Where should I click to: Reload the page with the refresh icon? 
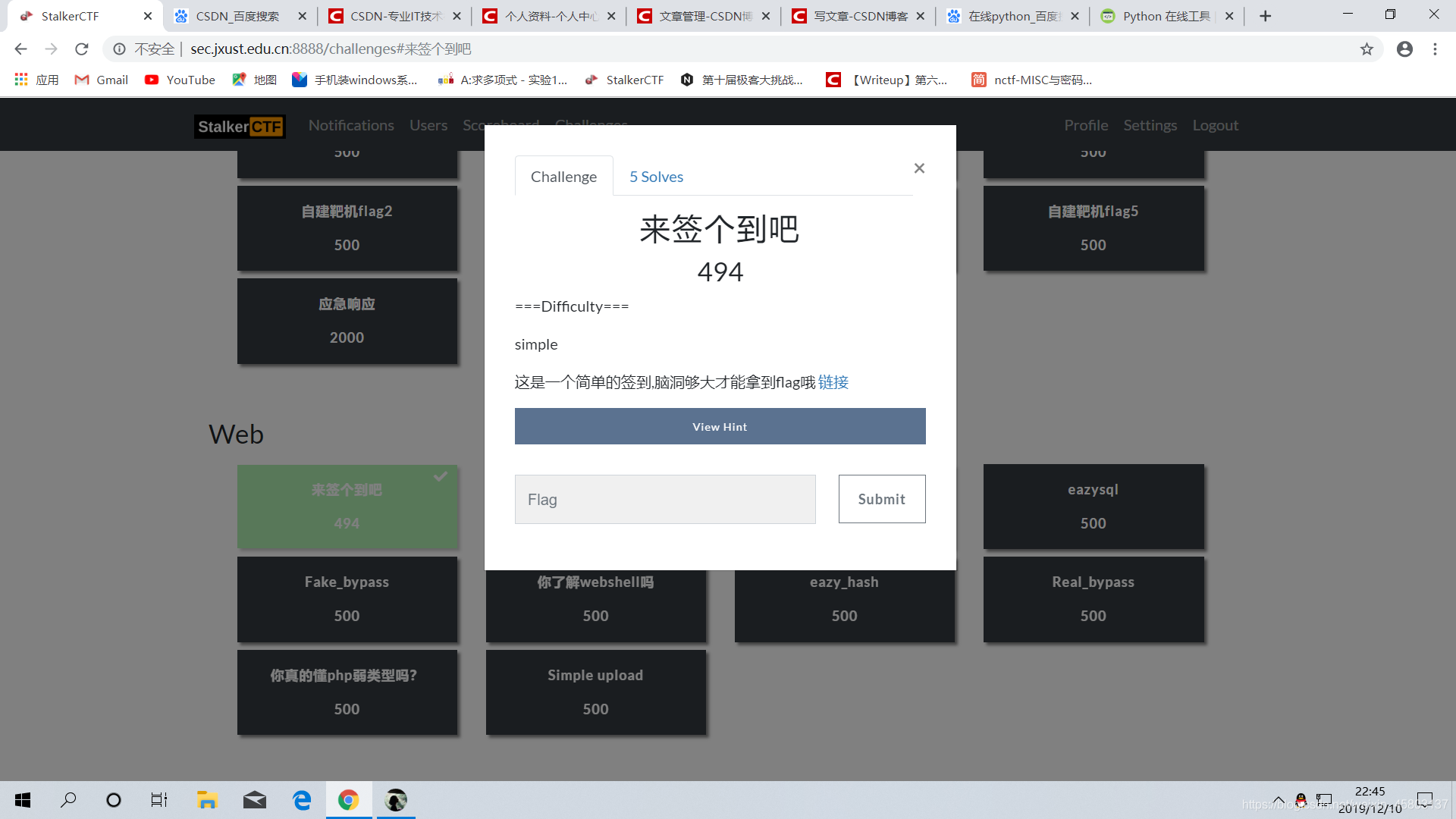coord(82,49)
